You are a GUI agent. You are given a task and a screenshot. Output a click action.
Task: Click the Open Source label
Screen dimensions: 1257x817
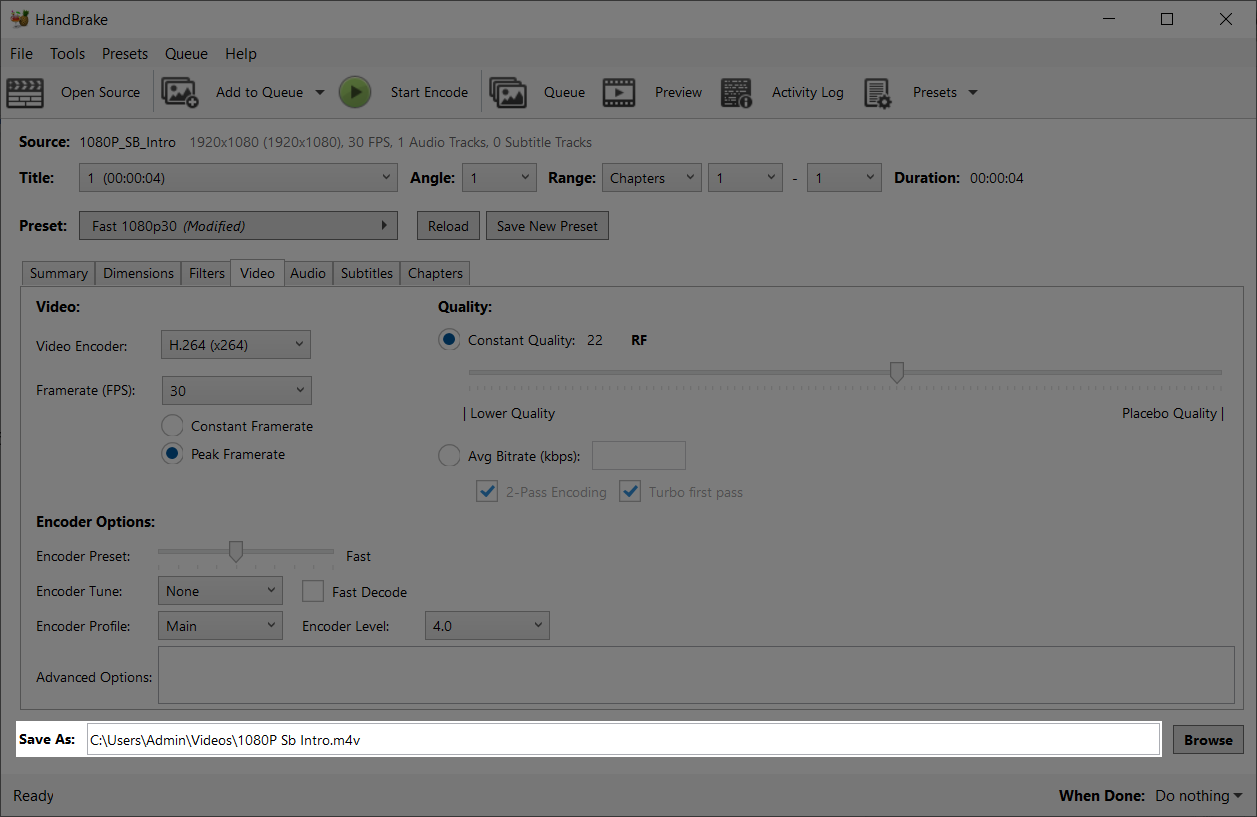coord(100,92)
